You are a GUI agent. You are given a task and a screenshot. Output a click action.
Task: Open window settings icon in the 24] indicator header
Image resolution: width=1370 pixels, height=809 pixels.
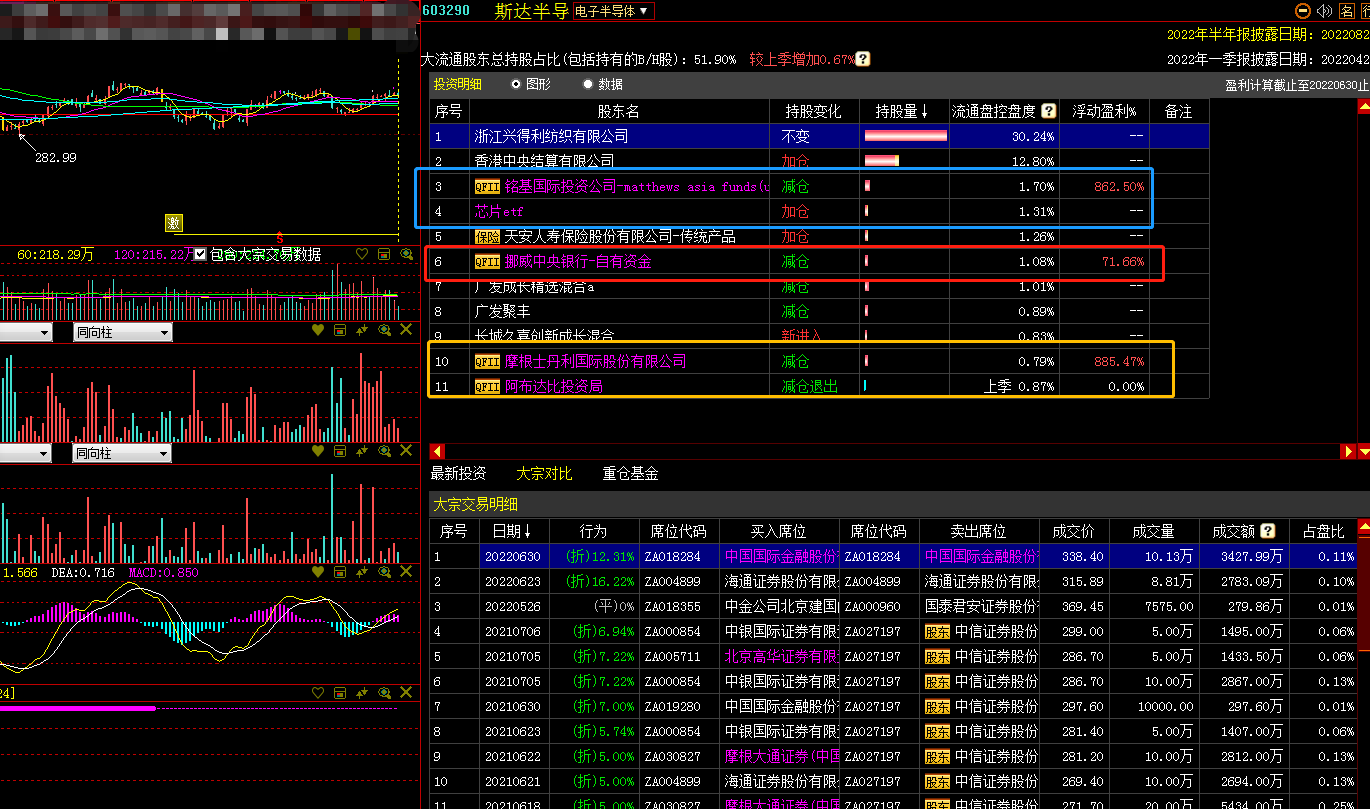pyautogui.click(x=340, y=692)
